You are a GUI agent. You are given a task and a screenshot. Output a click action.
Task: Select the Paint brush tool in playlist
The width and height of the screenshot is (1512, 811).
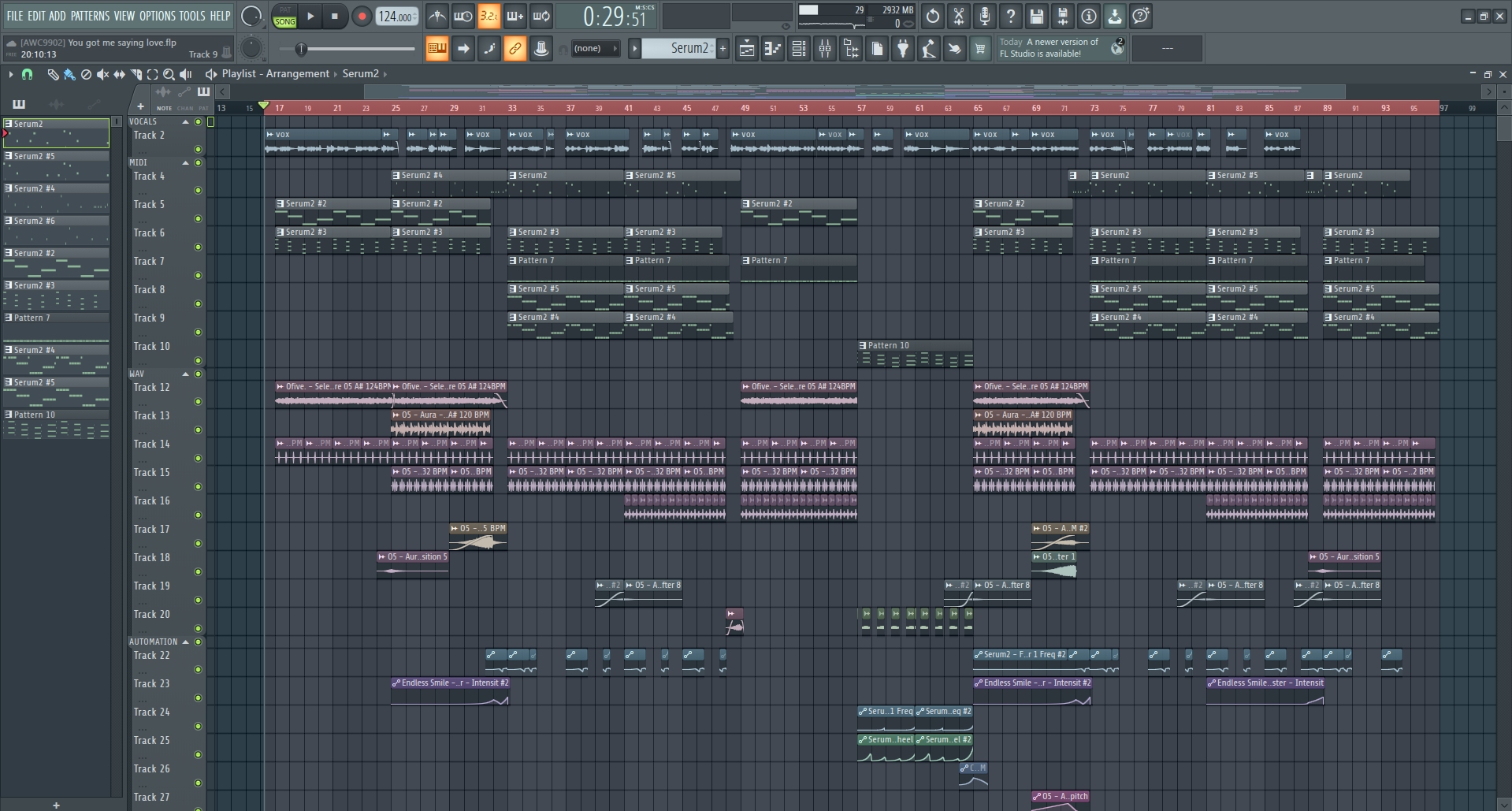tap(69, 74)
